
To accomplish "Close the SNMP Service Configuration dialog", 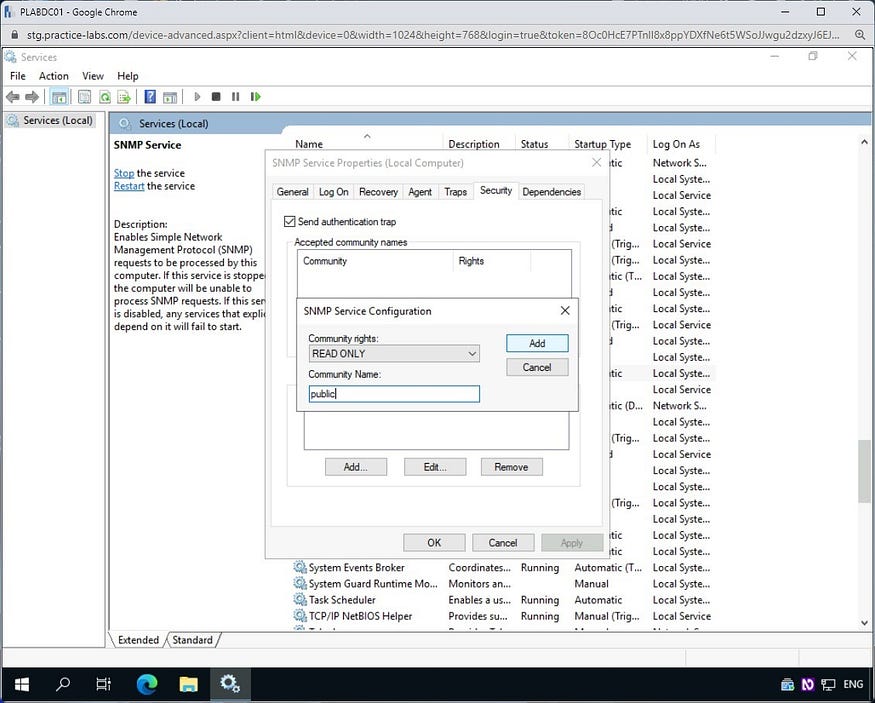I will click(x=565, y=311).
